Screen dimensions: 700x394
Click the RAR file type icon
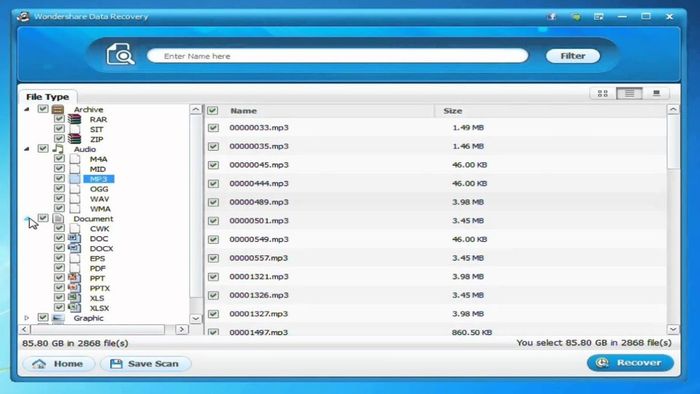75,119
